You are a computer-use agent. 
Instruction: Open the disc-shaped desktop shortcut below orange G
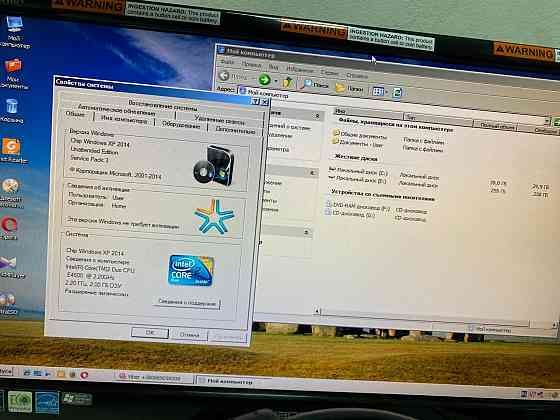pyautogui.click(x=11, y=192)
